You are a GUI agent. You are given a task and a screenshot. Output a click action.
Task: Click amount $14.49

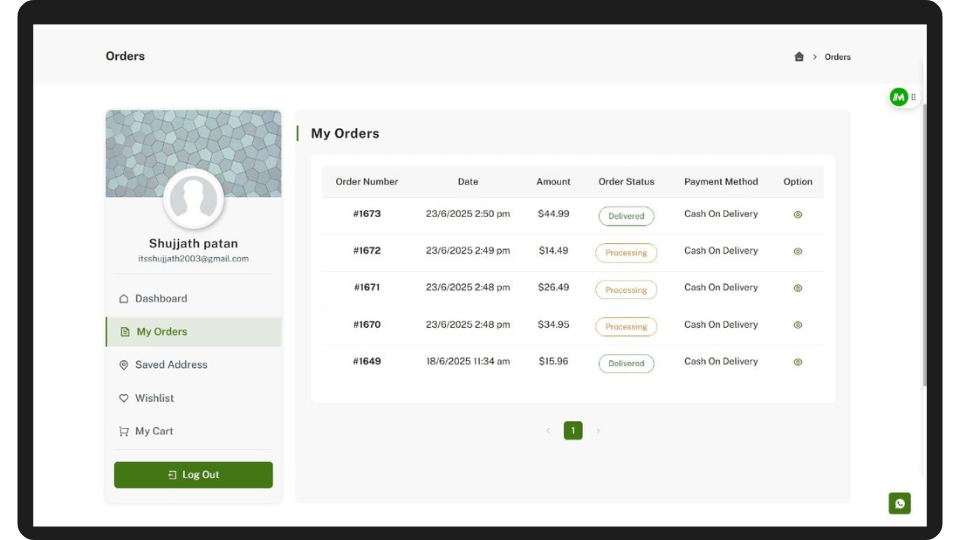tap(553, 250)
